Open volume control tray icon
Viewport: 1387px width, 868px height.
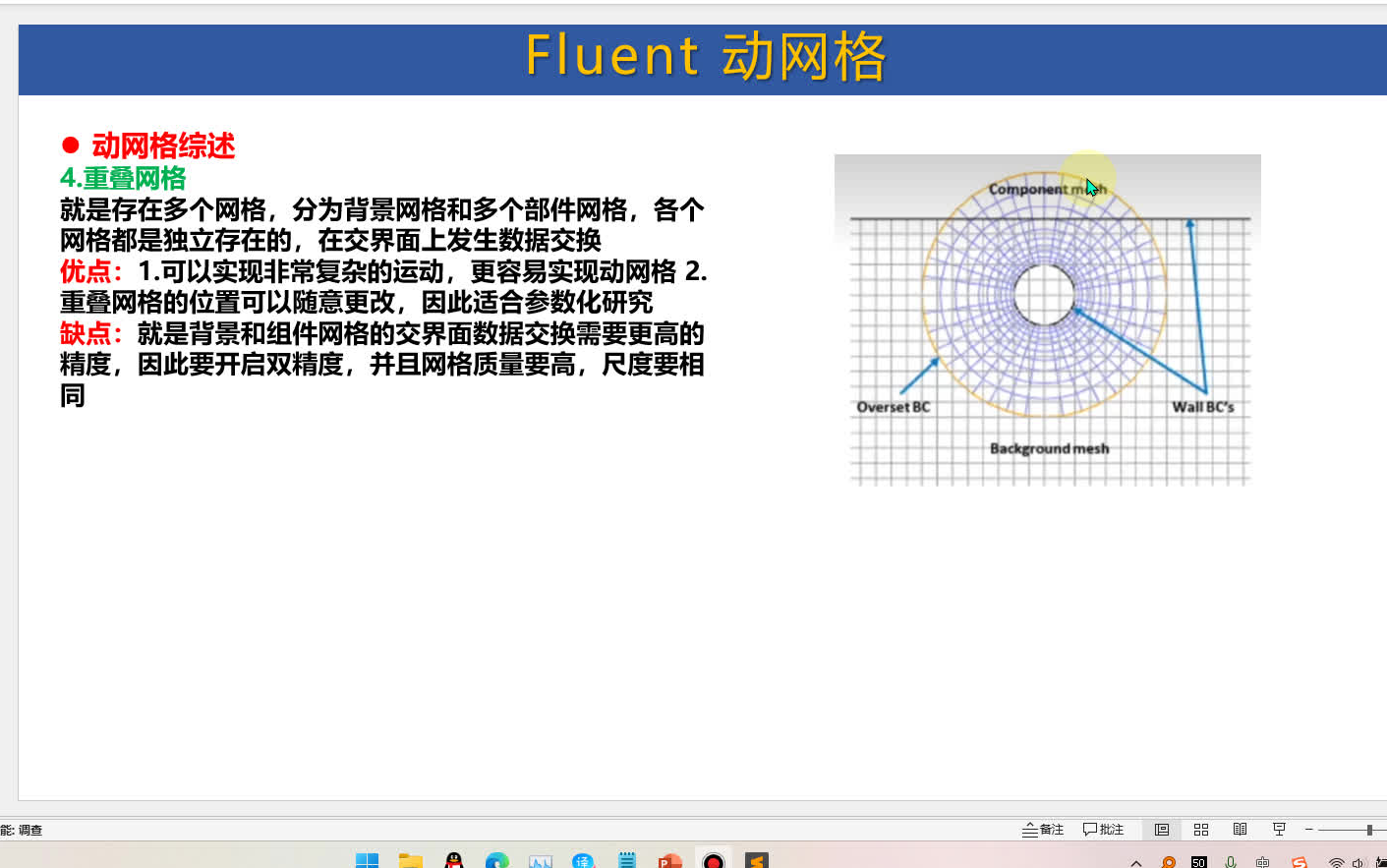tap(1359, 863)
